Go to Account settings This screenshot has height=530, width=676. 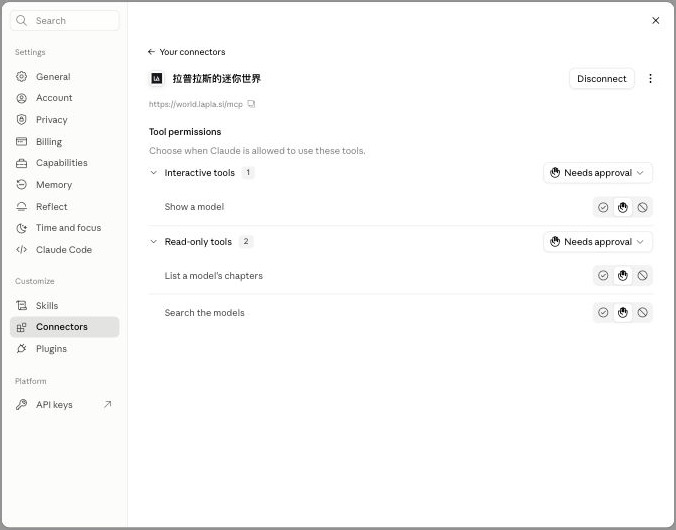(x=65, y=98)
